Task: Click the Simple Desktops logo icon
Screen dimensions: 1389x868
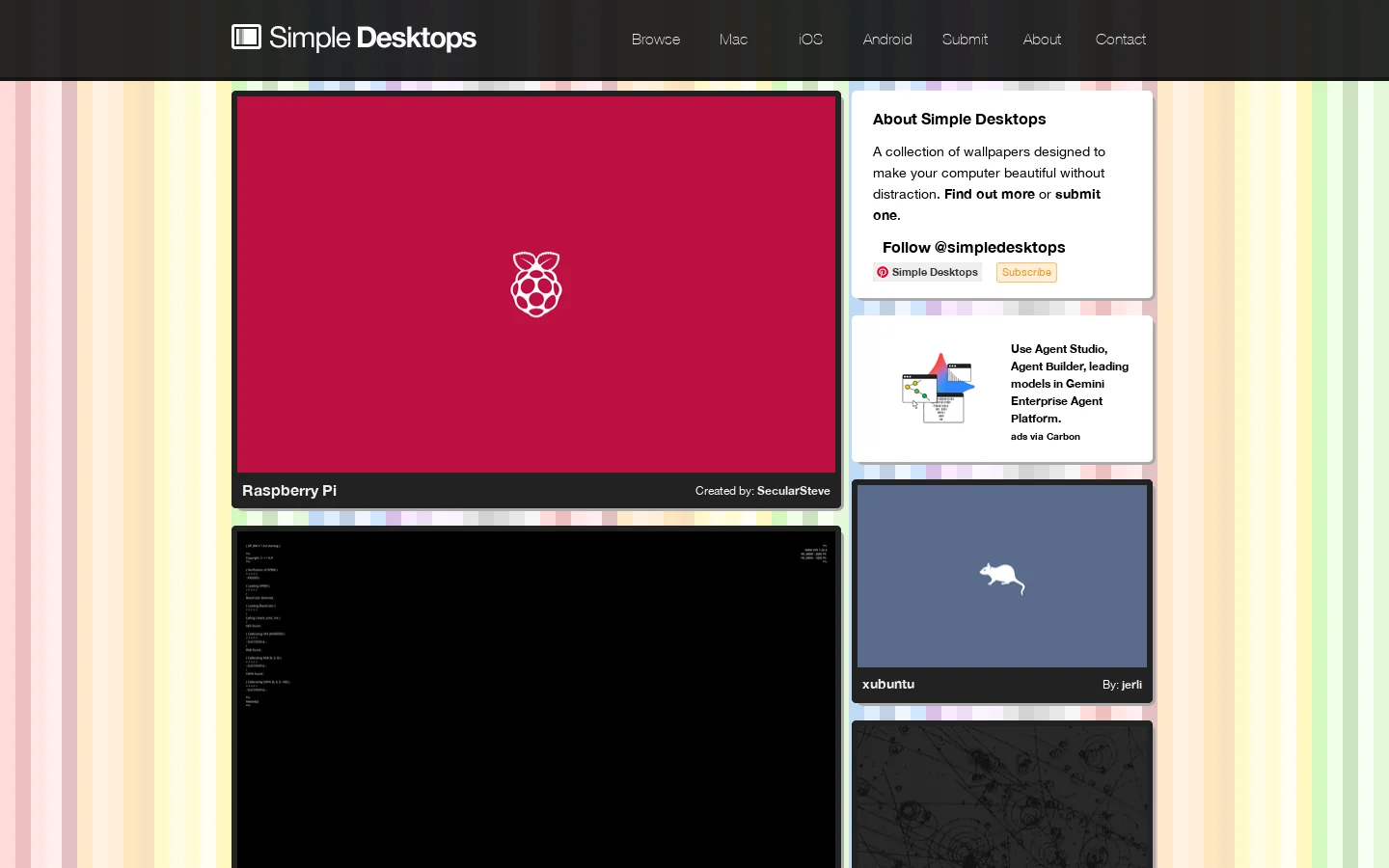Action: point(246,37)
